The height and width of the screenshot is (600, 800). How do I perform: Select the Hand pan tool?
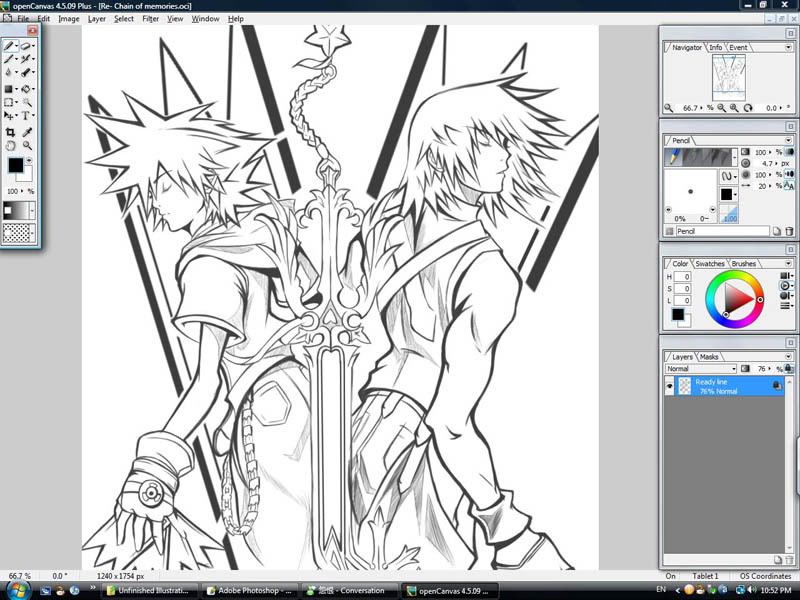[10, 145]
